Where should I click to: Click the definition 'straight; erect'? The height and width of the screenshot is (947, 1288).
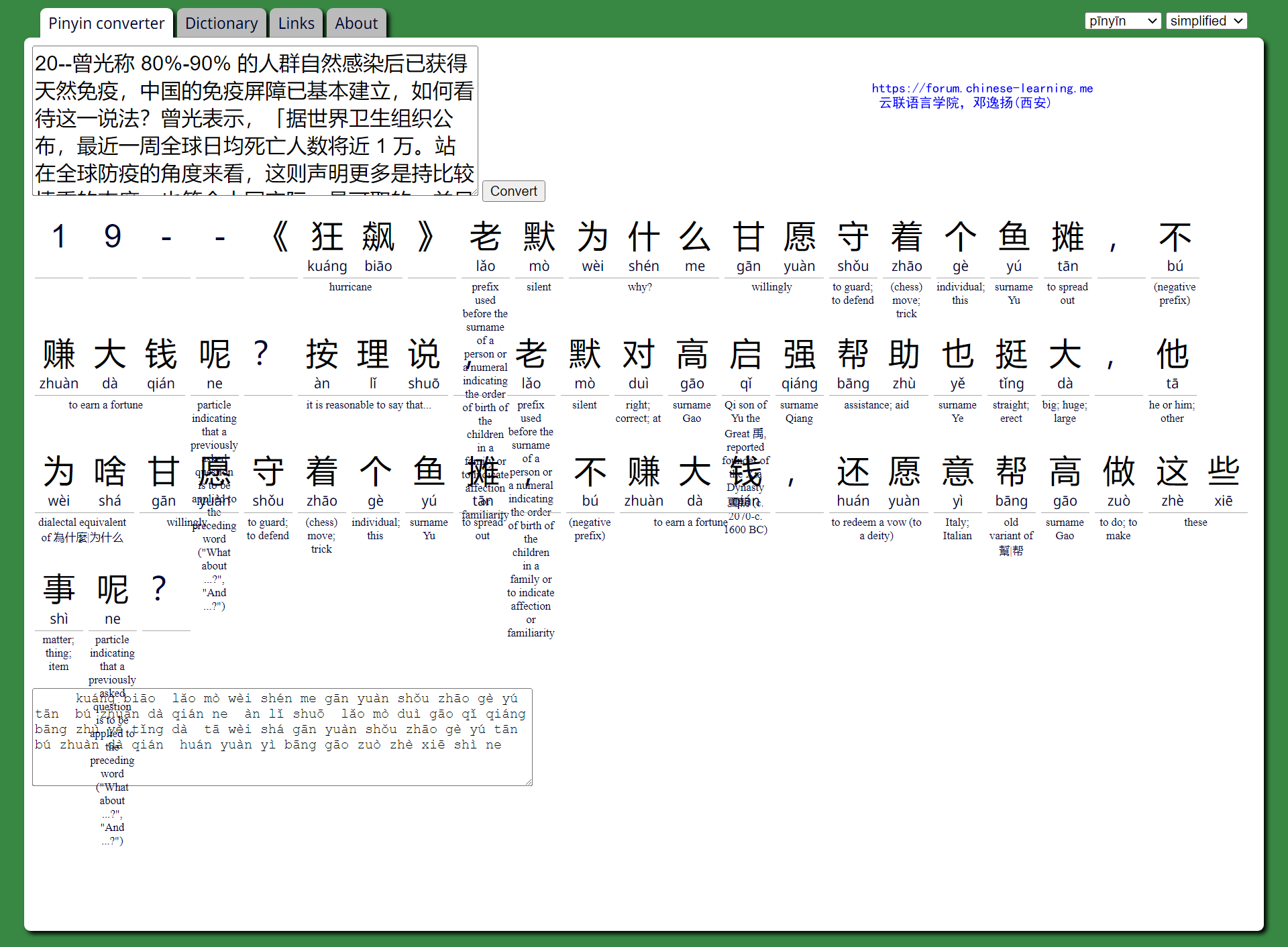click(x=1011, y=412)
